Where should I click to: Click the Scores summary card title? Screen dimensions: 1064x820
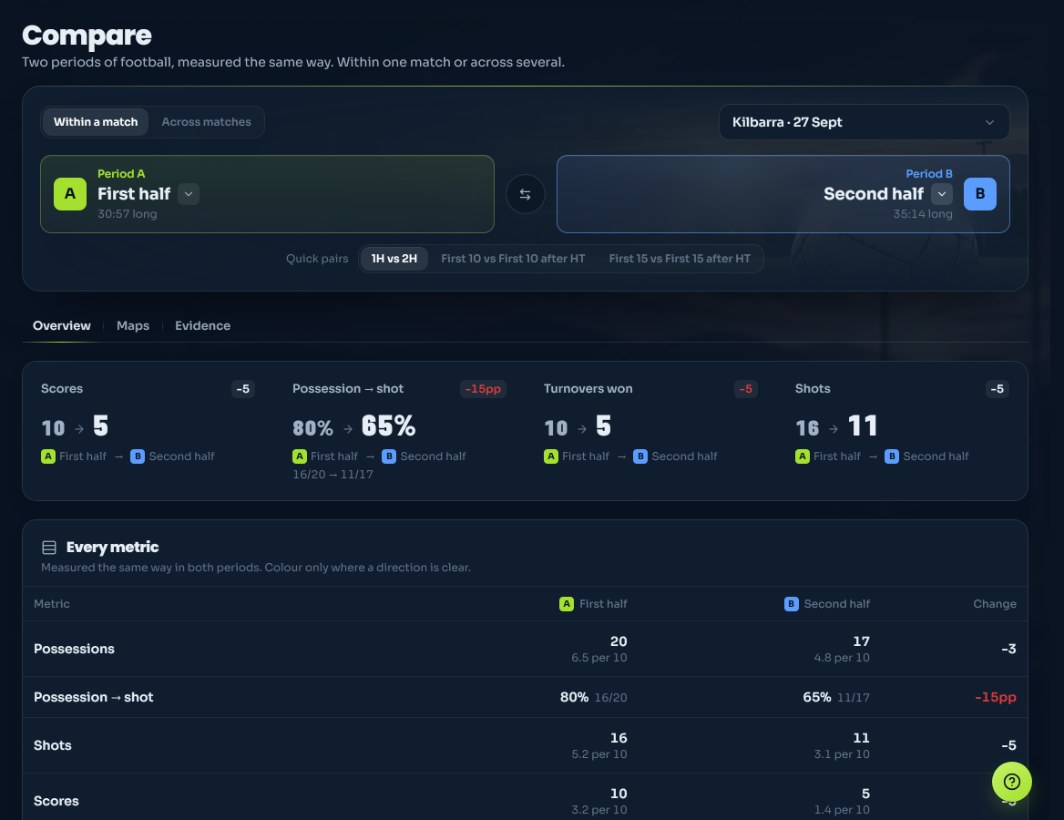tap(62, 388)
